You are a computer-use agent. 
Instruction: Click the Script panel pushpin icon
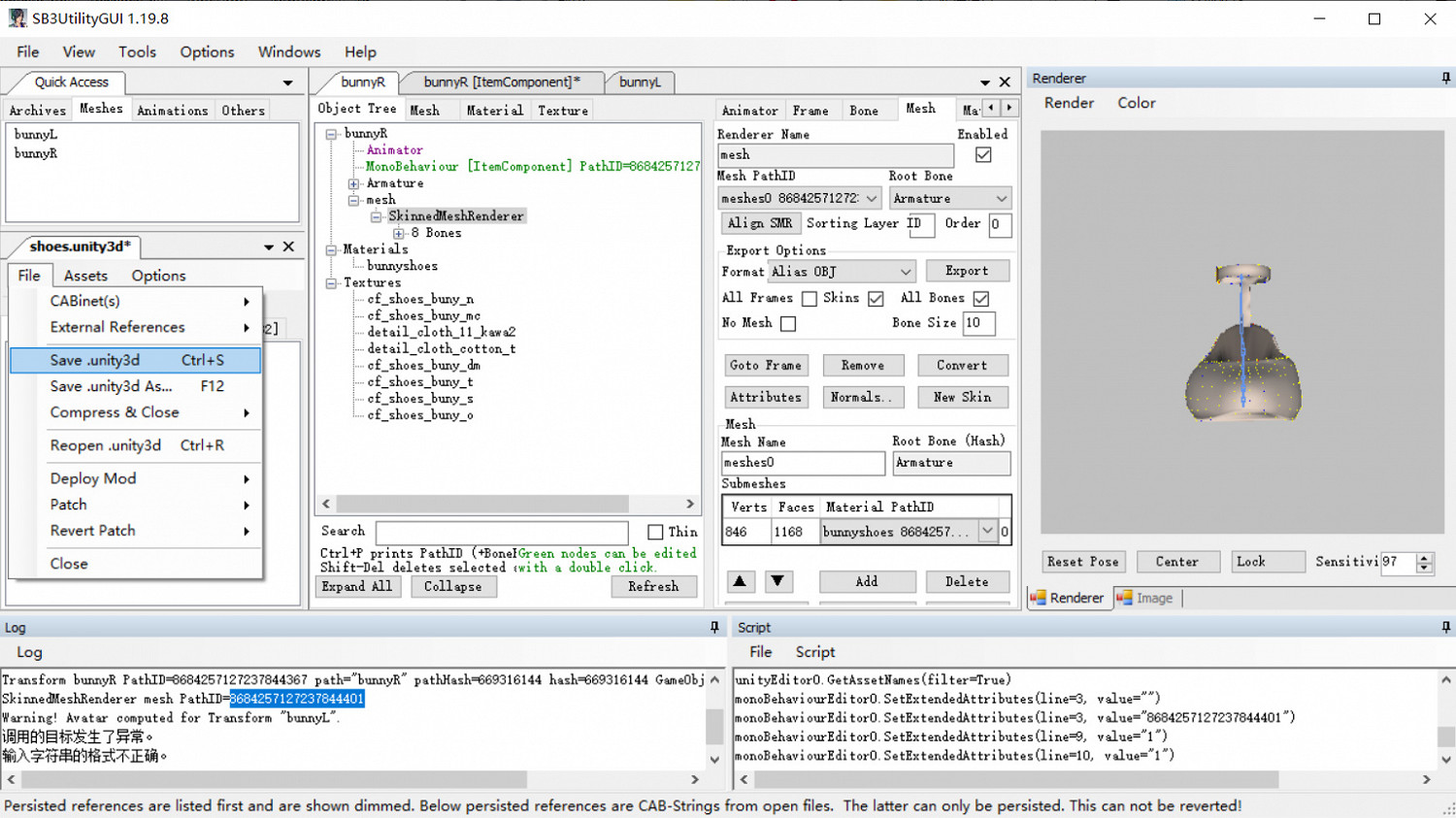[1445, 628]
